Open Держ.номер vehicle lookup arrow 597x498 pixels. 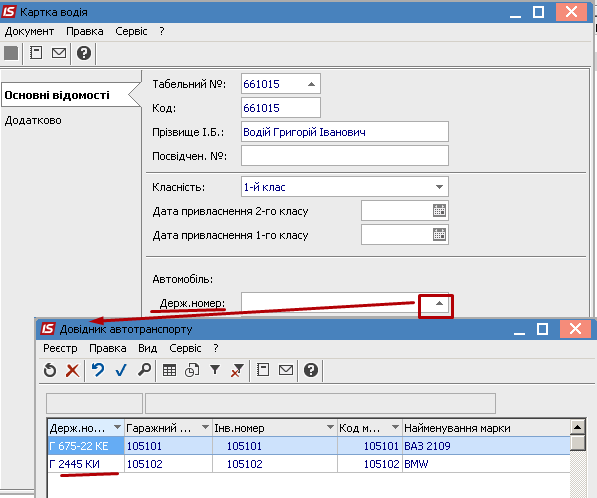(x=439, y=303)
